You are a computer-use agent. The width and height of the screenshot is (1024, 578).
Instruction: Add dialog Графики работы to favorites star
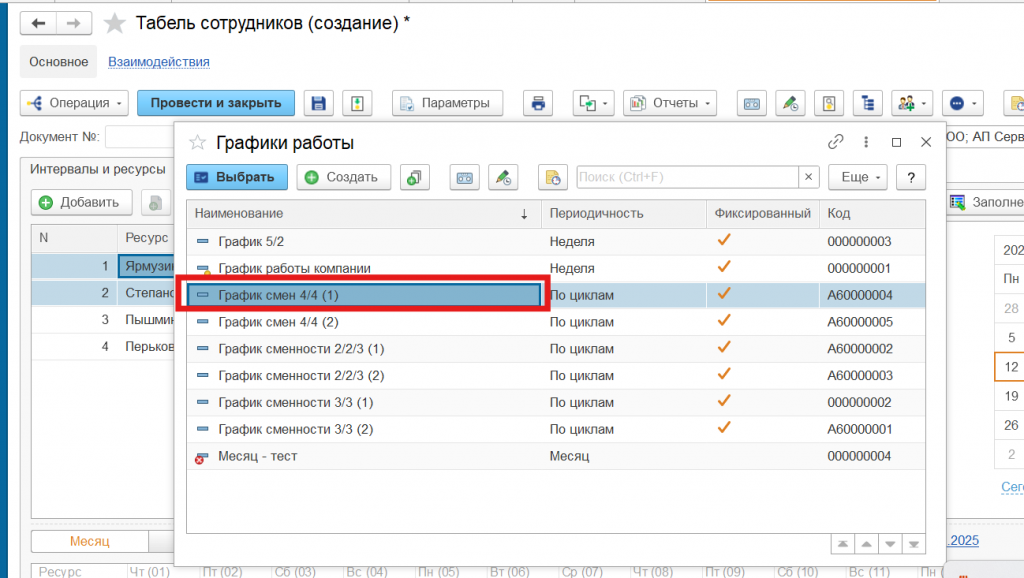tap(198, 143)
